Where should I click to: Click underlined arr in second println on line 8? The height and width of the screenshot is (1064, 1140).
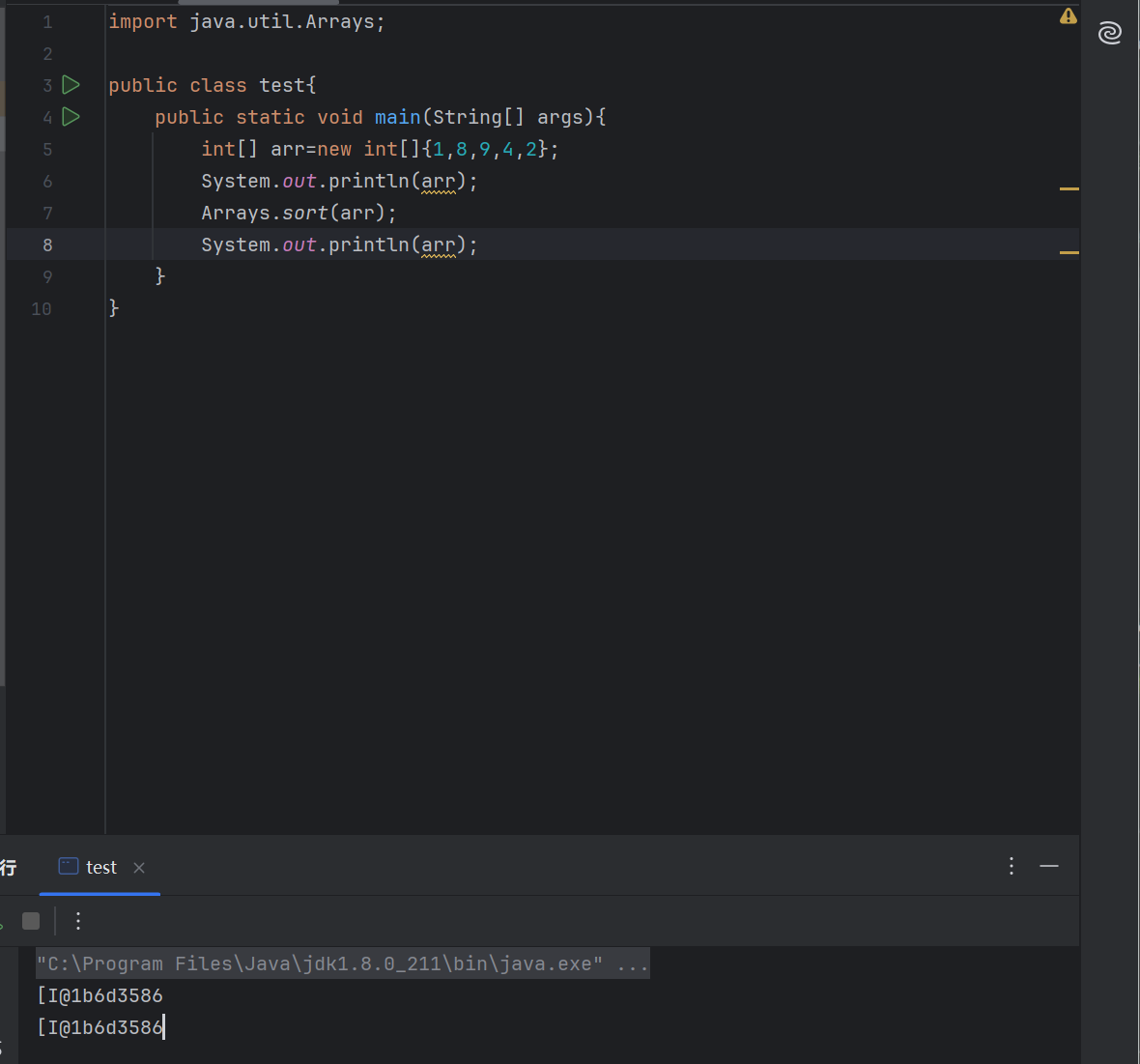point(438,245)
